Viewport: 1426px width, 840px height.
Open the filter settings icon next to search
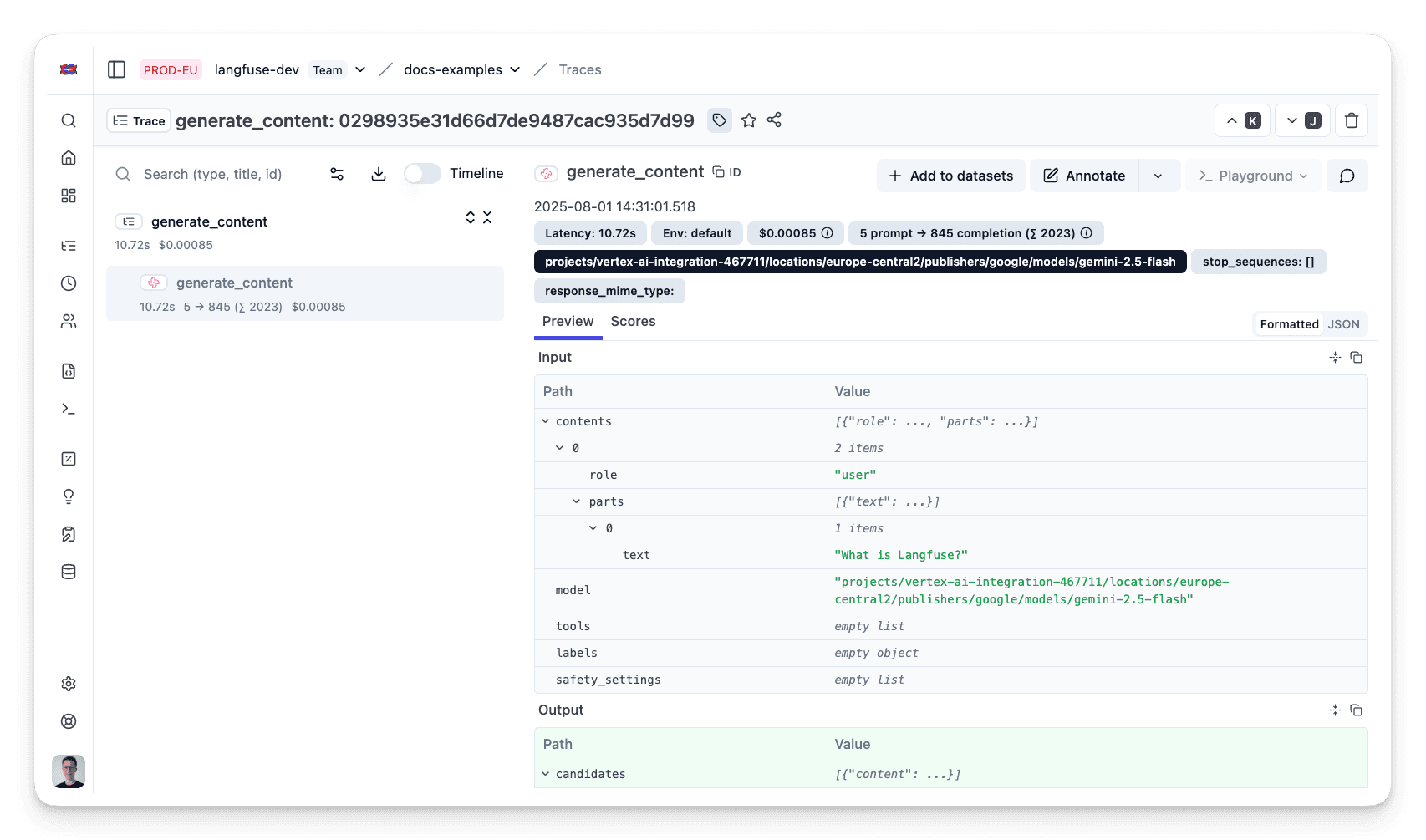[337, 174]
